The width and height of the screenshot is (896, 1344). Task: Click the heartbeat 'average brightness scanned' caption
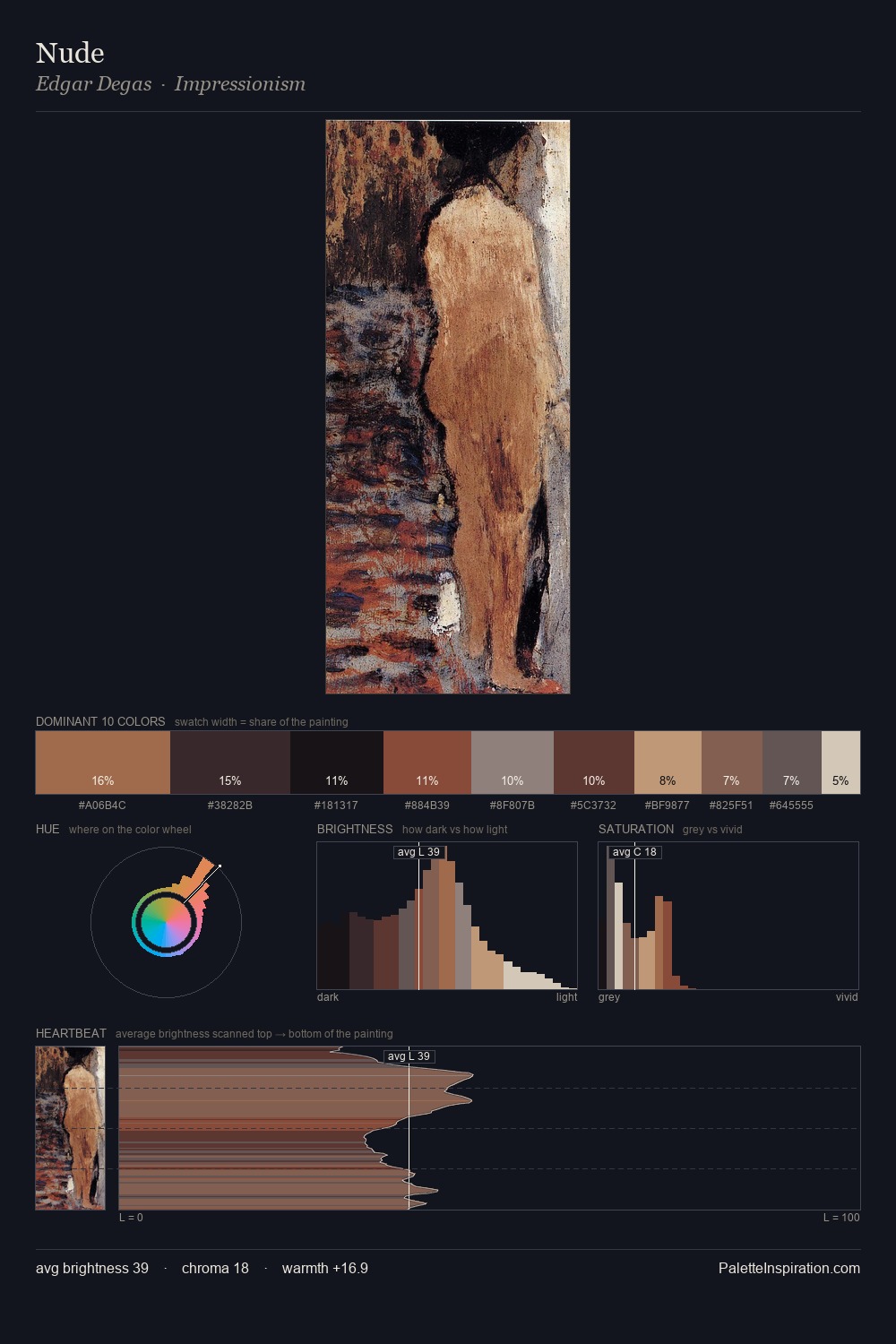click(x=254, y=1034)
